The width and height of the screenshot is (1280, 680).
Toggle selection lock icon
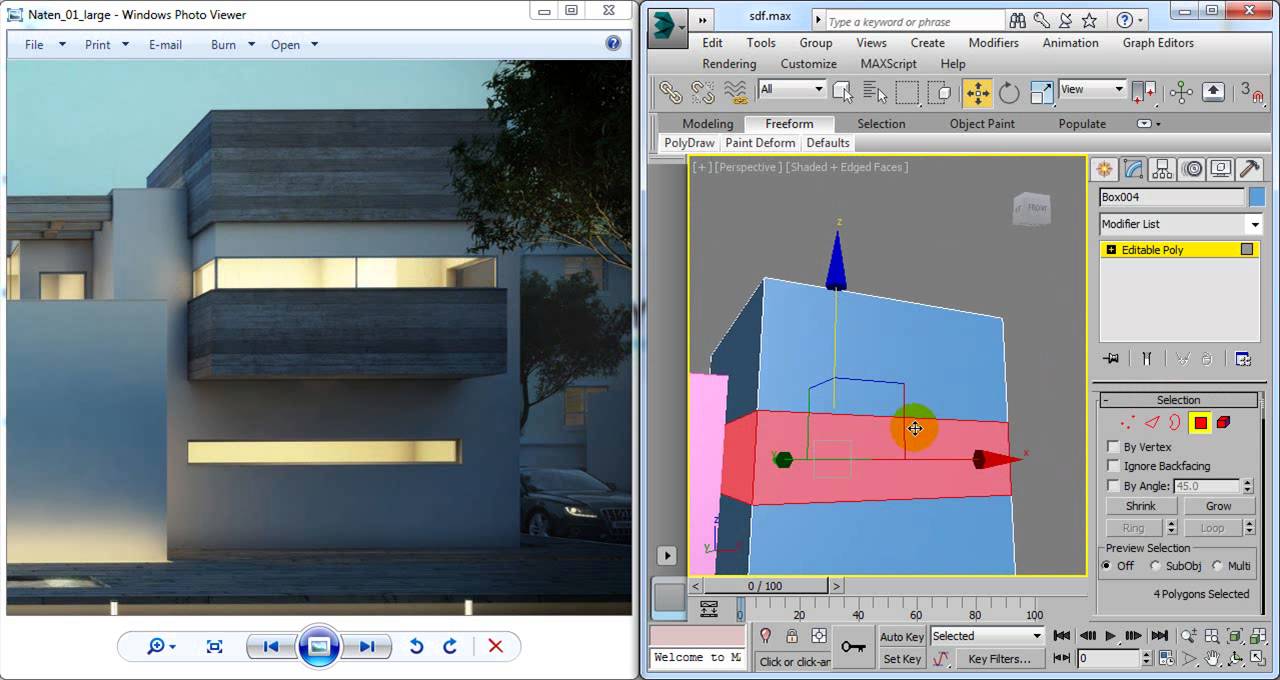tap(792, 636)
